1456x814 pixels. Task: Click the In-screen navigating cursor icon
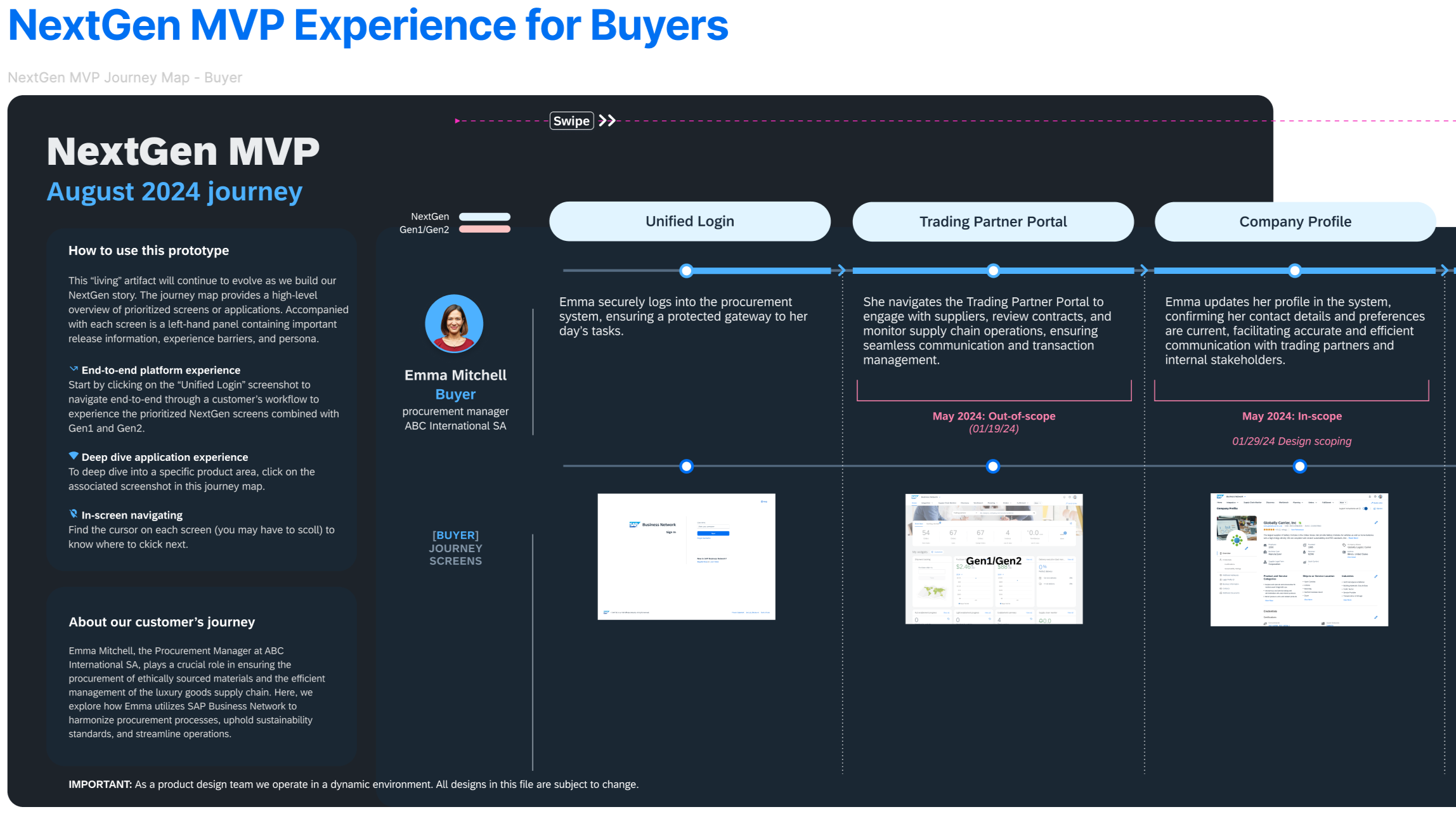[x=74, y=514]
